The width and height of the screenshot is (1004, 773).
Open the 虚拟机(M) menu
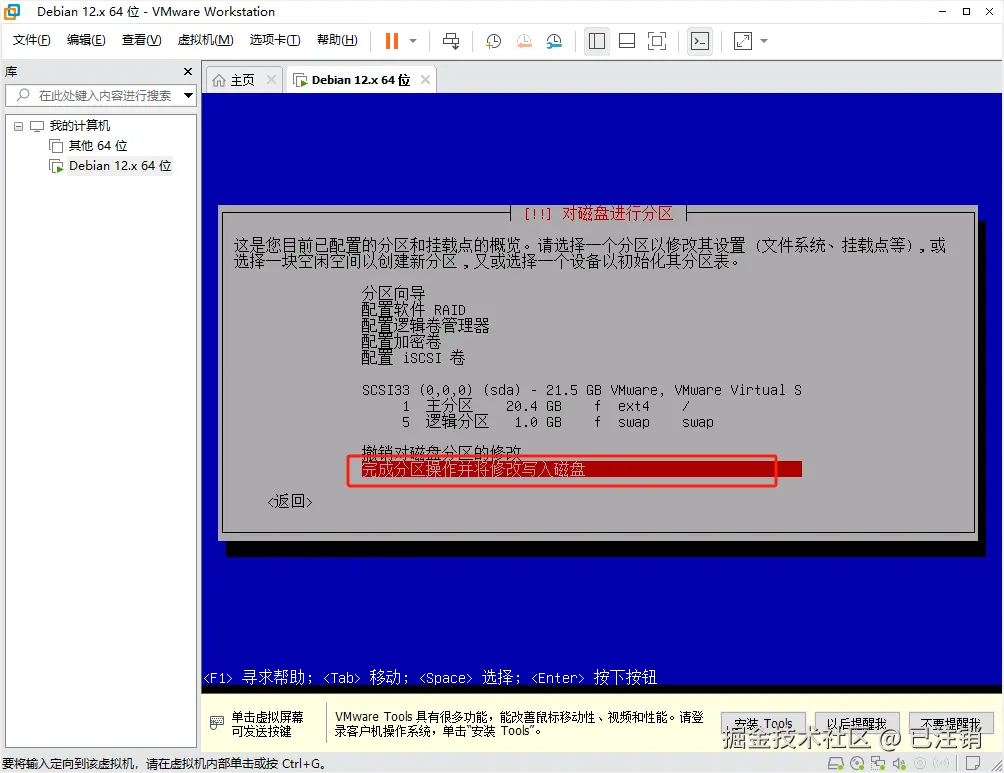point(205,40)
